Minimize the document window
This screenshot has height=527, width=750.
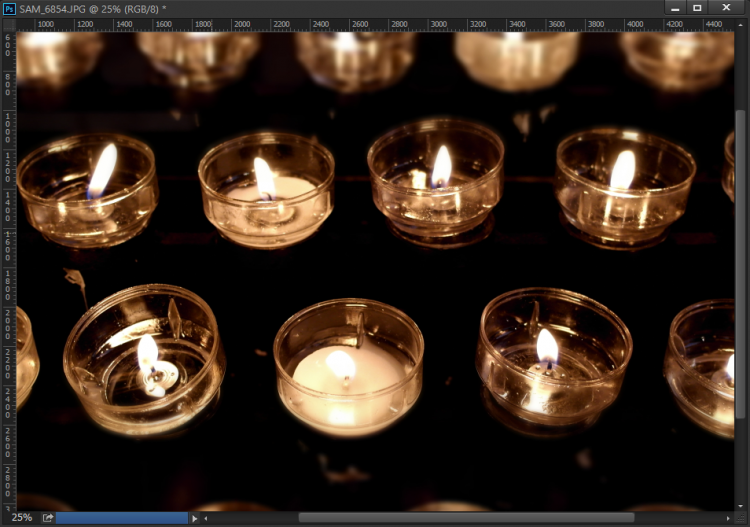point(675,8)
